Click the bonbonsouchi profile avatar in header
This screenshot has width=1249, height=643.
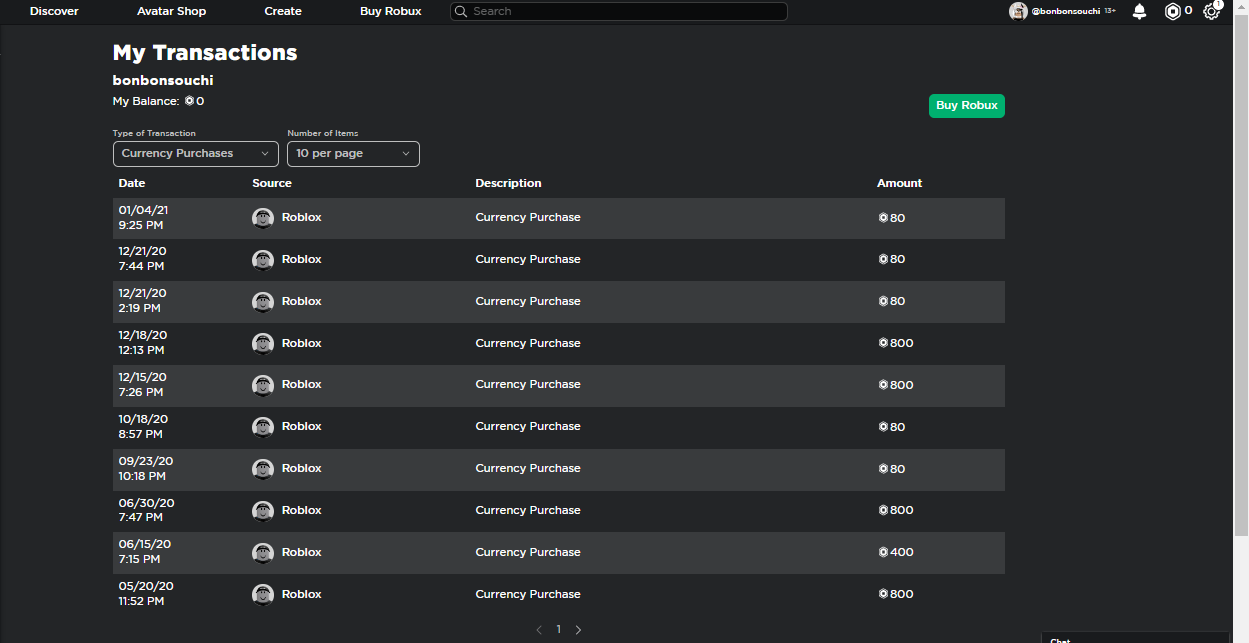pos(1018,11)
